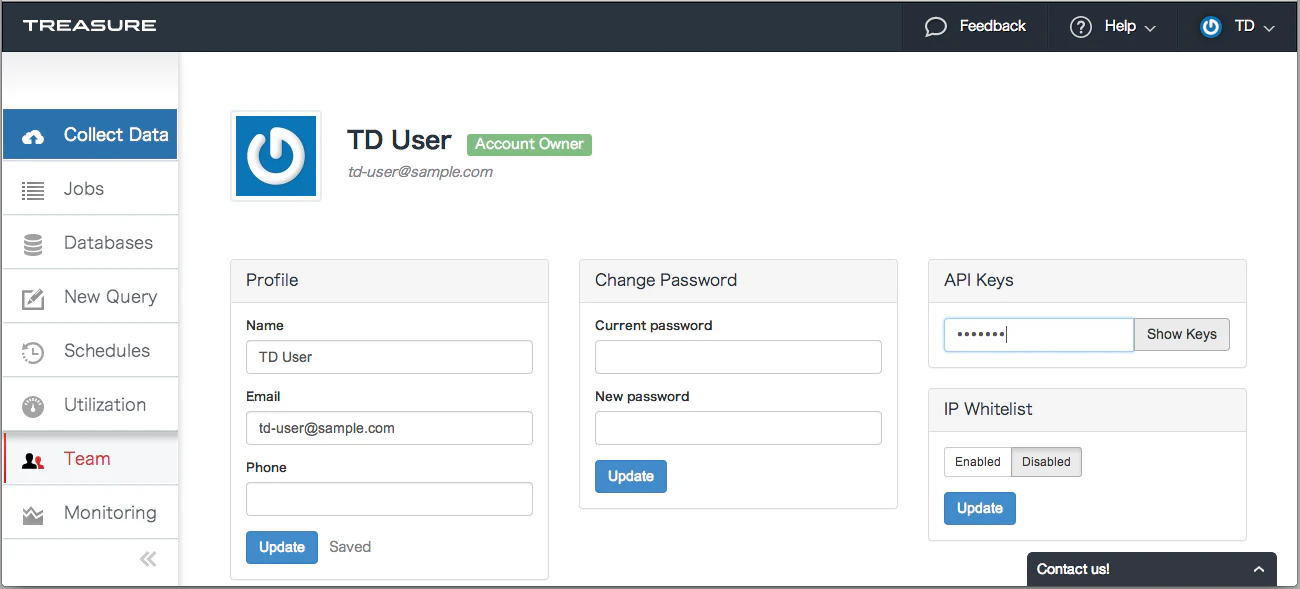Go to Jobs in the sidebar
Image resolution: width=1300 pixels, height=589 pixels.
(90, 189)
